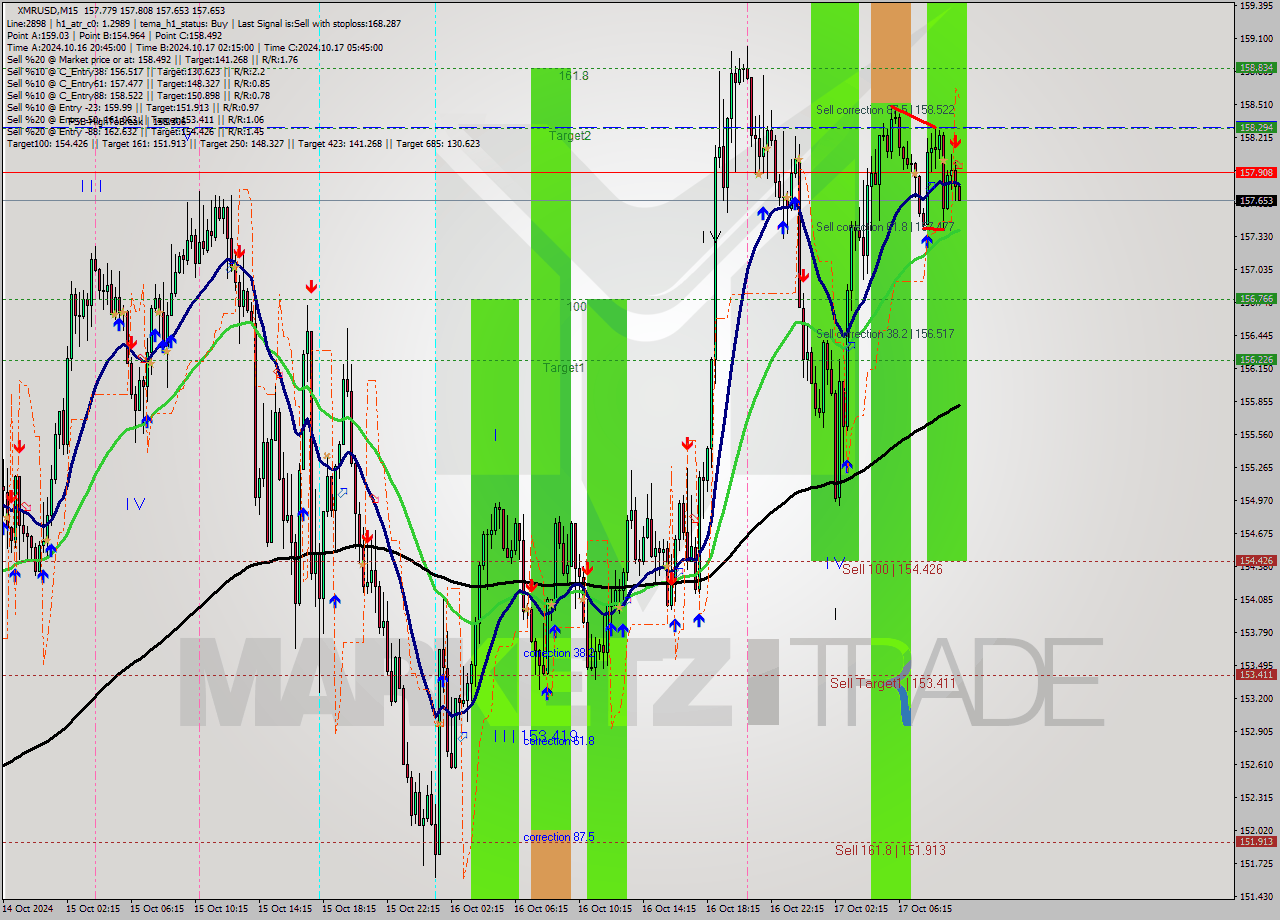Select the 'Sell correction 87.5 | 158.522' label
1280x920 pixels.
pos(885,110)
